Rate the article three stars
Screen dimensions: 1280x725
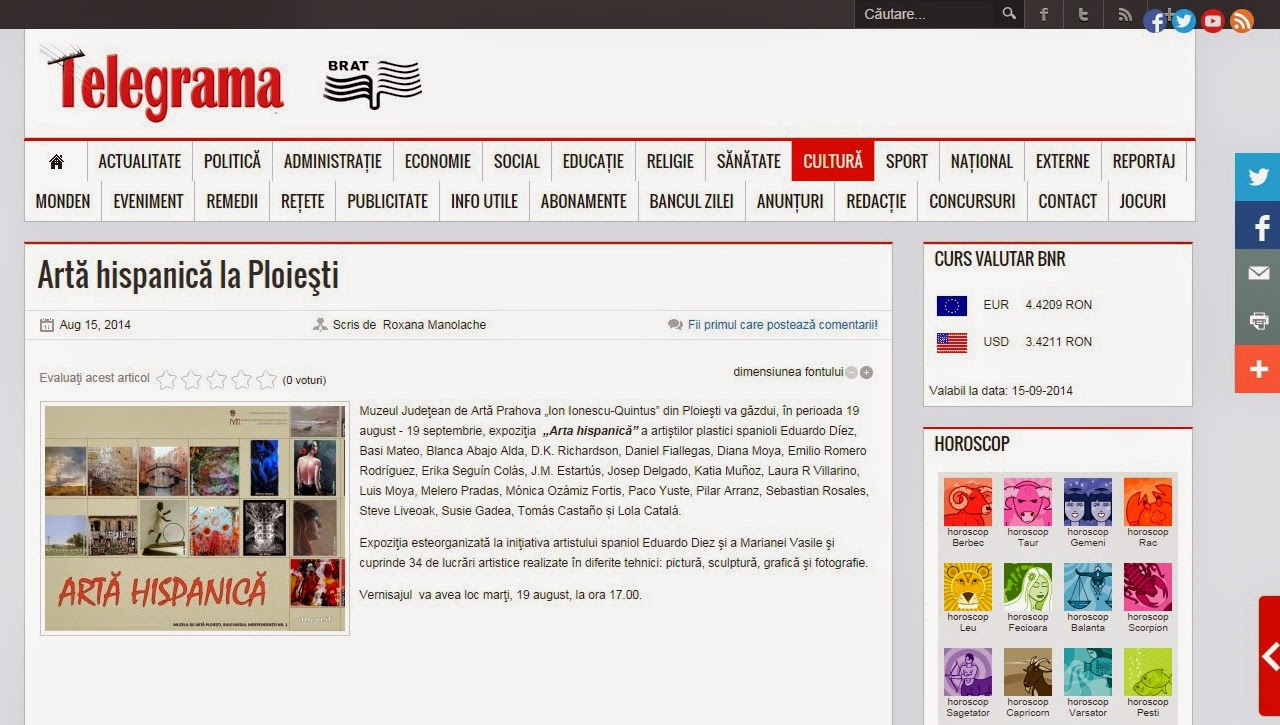(x=217, y=379)
